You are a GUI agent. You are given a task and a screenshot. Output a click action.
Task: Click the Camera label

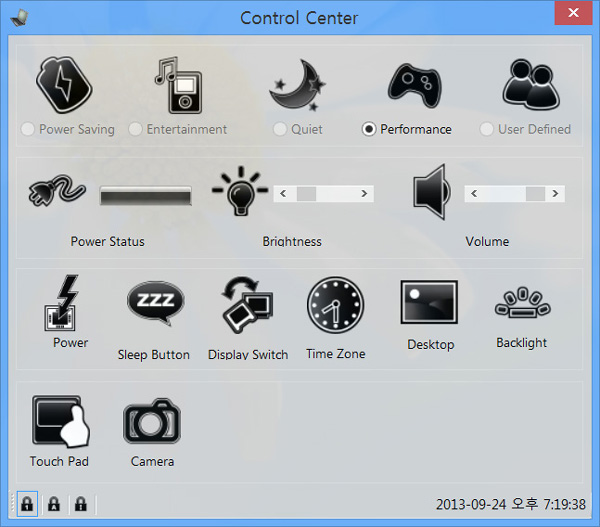click(152, 461)
